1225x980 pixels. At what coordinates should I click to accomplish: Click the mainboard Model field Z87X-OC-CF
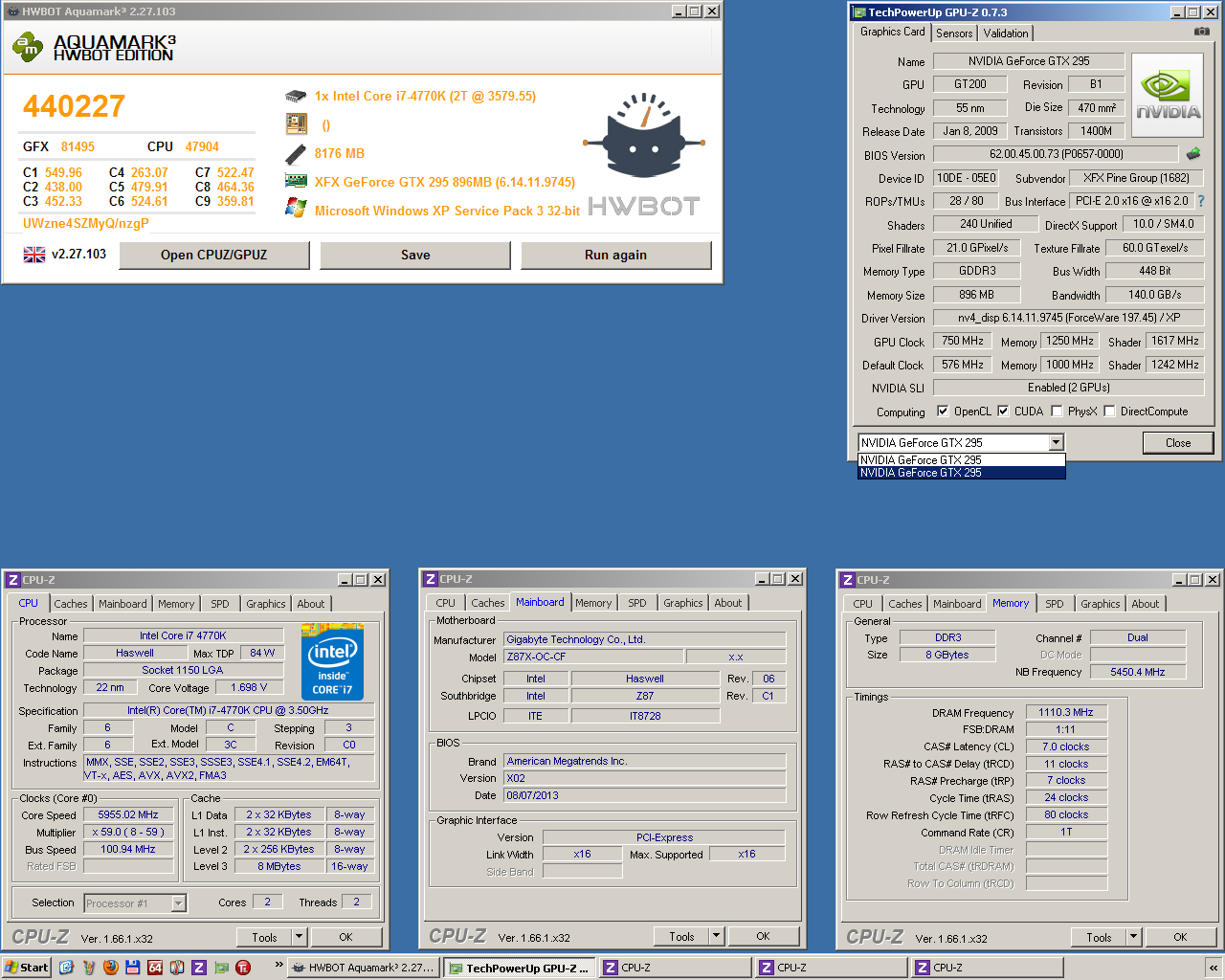tap(593, 657)
